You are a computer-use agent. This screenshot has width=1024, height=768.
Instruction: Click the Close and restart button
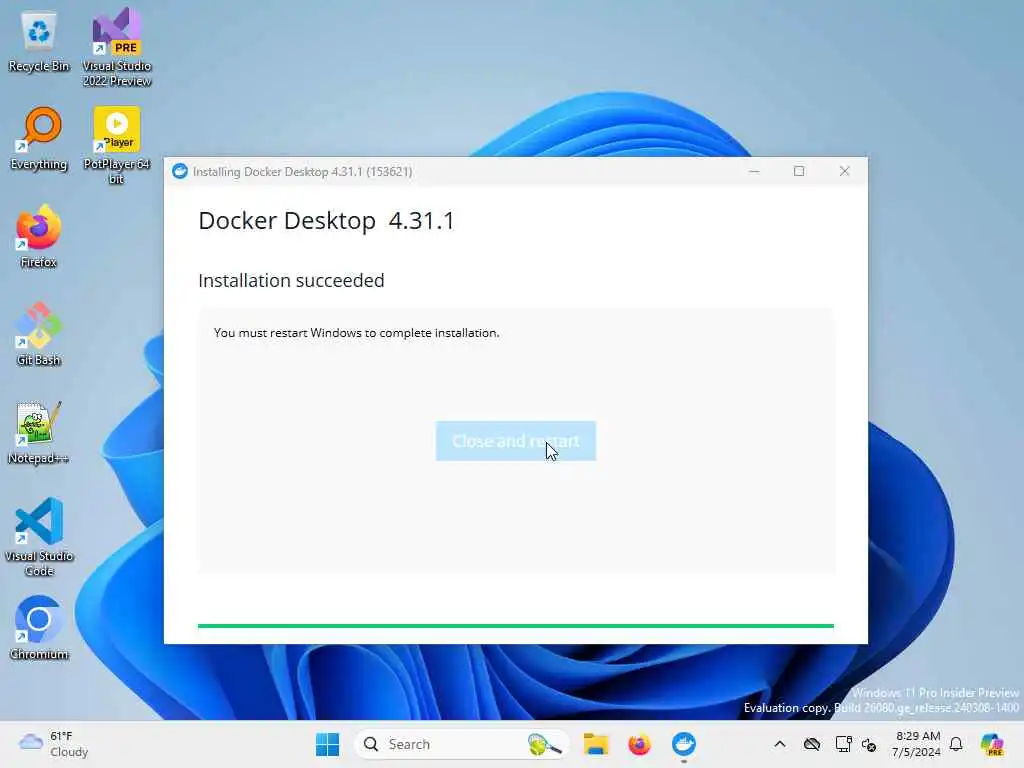[x=515, y=441]
